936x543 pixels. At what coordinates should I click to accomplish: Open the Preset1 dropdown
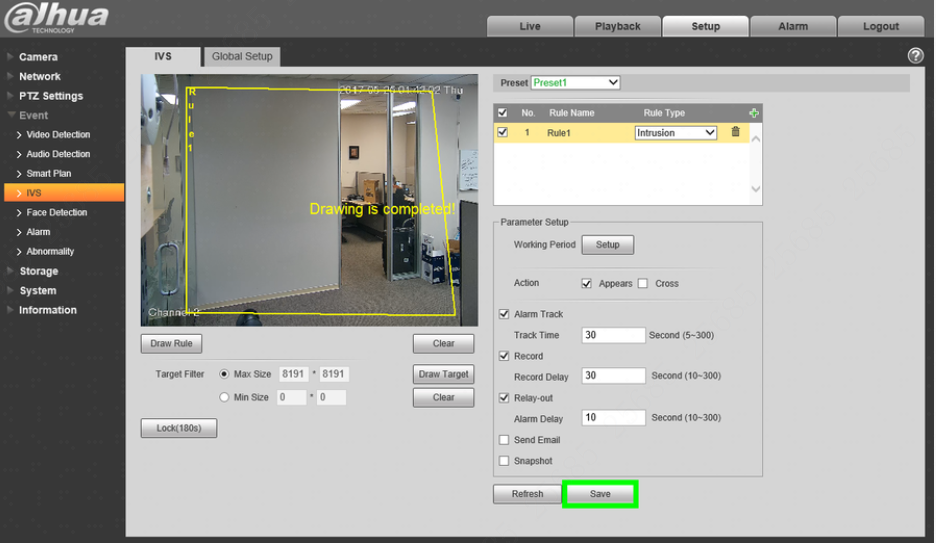click(575, 82)
